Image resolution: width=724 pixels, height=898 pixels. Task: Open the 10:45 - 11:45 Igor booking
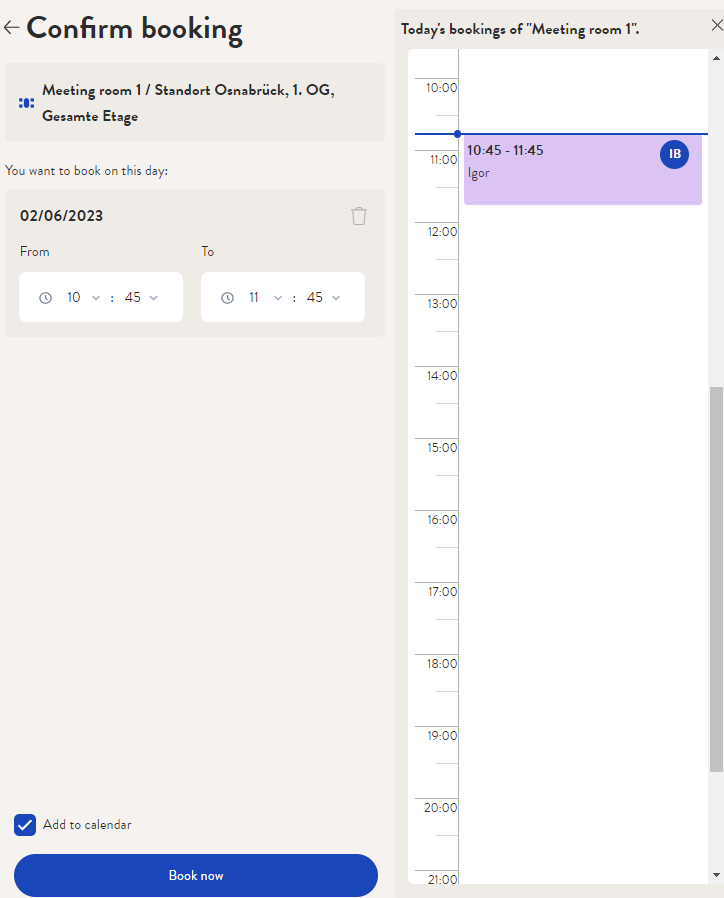click(583, 170)
